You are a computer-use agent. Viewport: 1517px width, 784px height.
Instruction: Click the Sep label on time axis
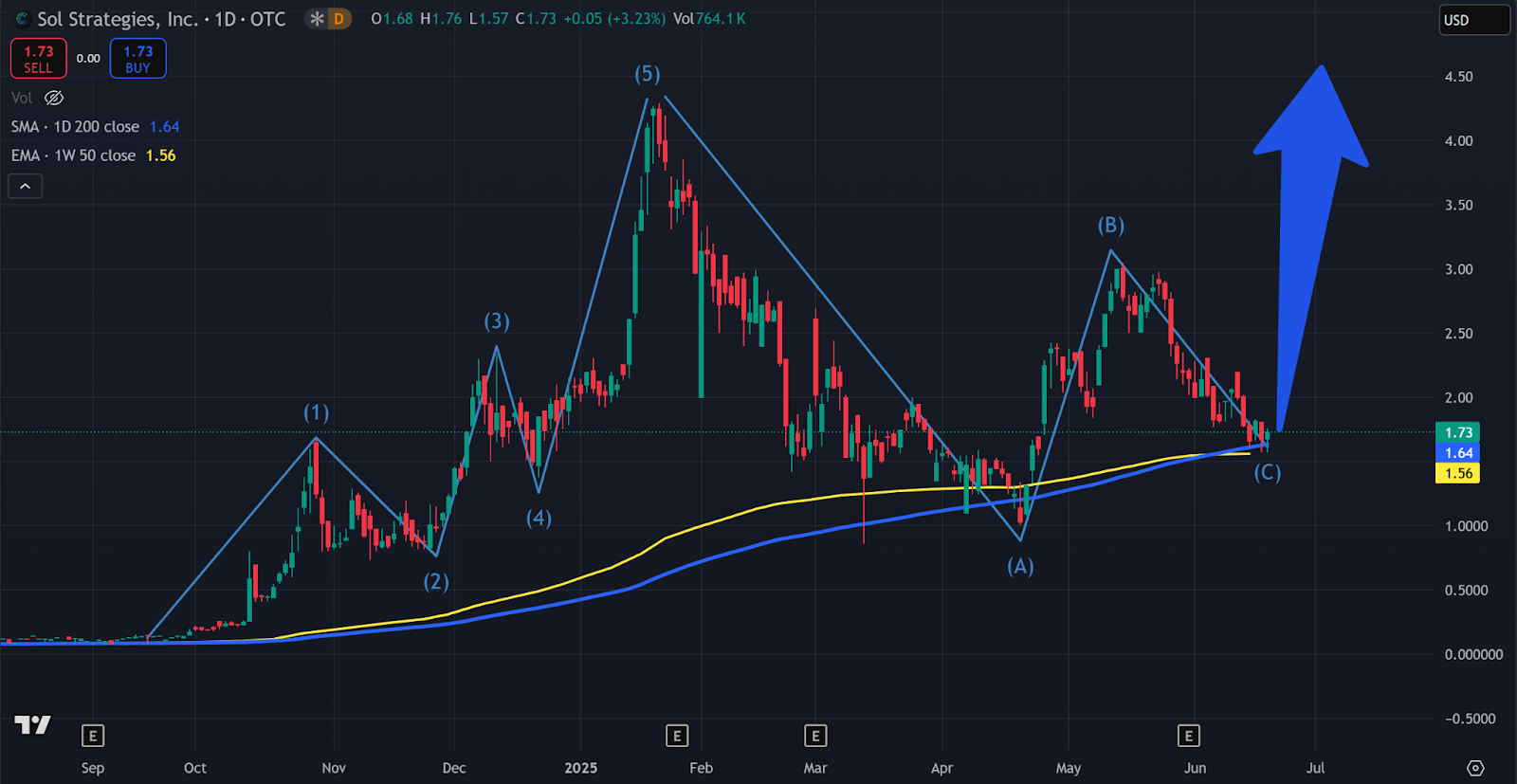coord(93,768)
